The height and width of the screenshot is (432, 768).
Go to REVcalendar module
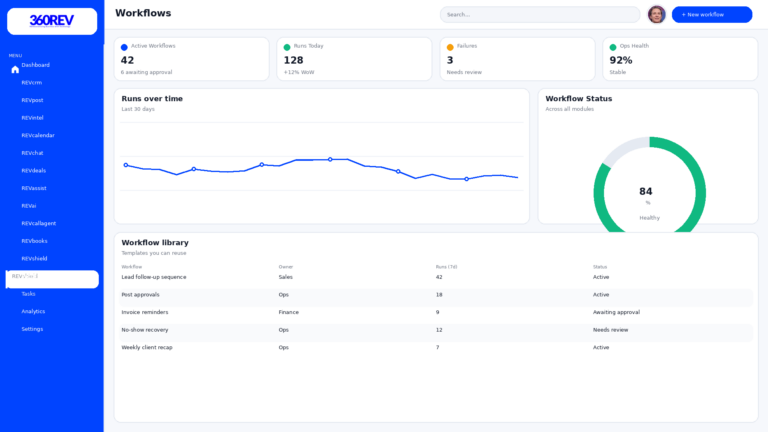coord(38,135)
